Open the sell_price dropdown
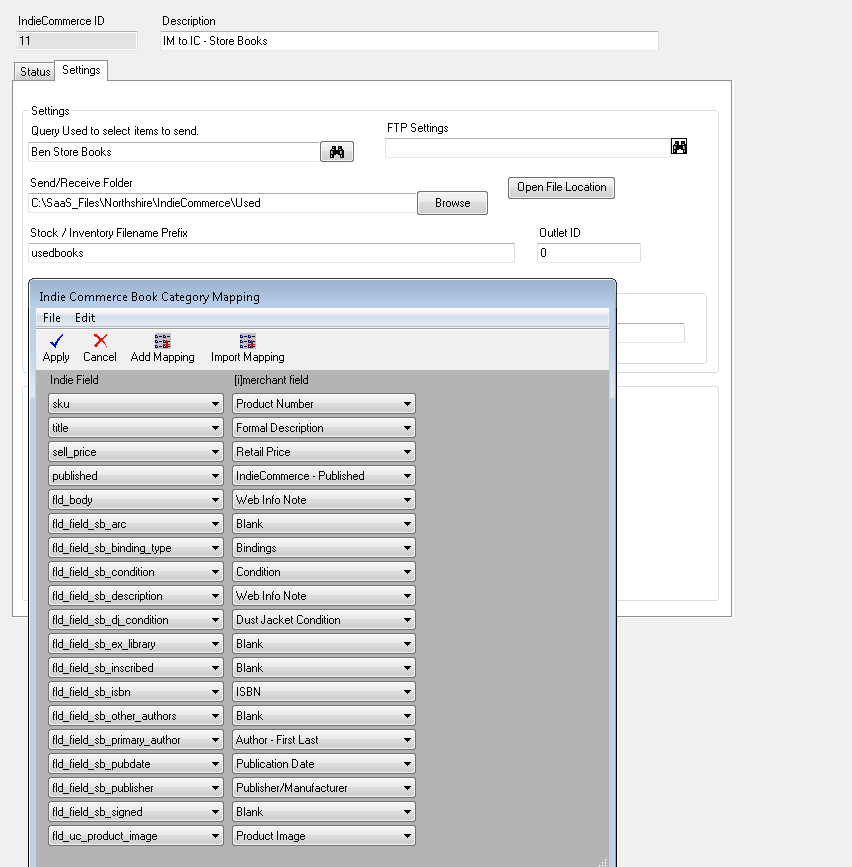 coord(135,452)
